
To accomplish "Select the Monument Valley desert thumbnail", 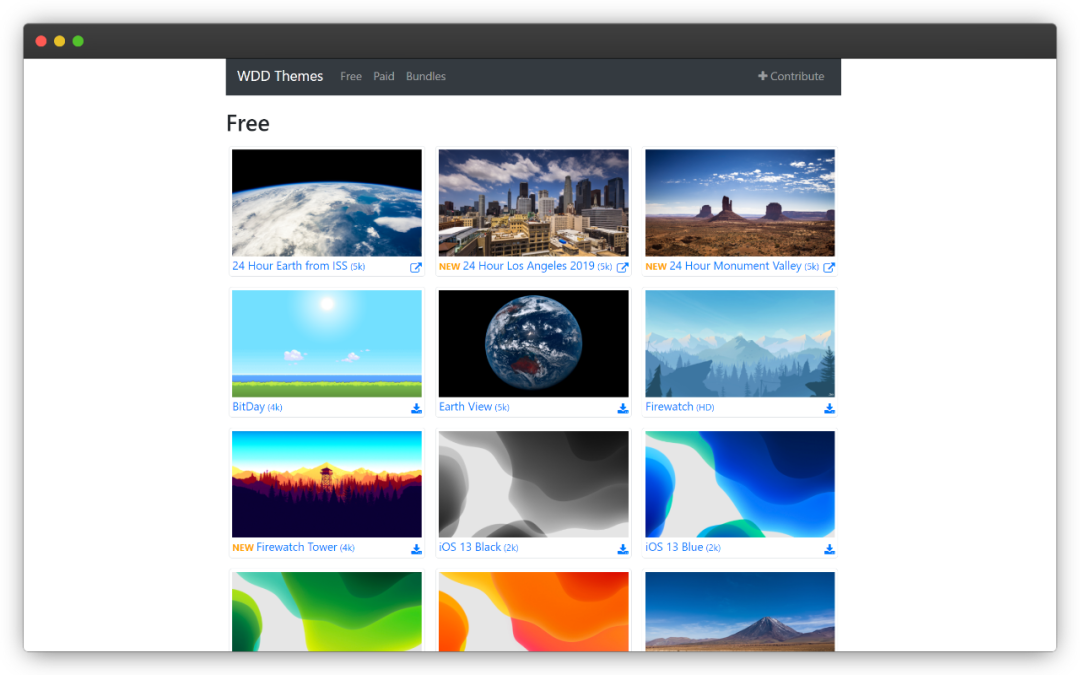I will click(740, 202).
